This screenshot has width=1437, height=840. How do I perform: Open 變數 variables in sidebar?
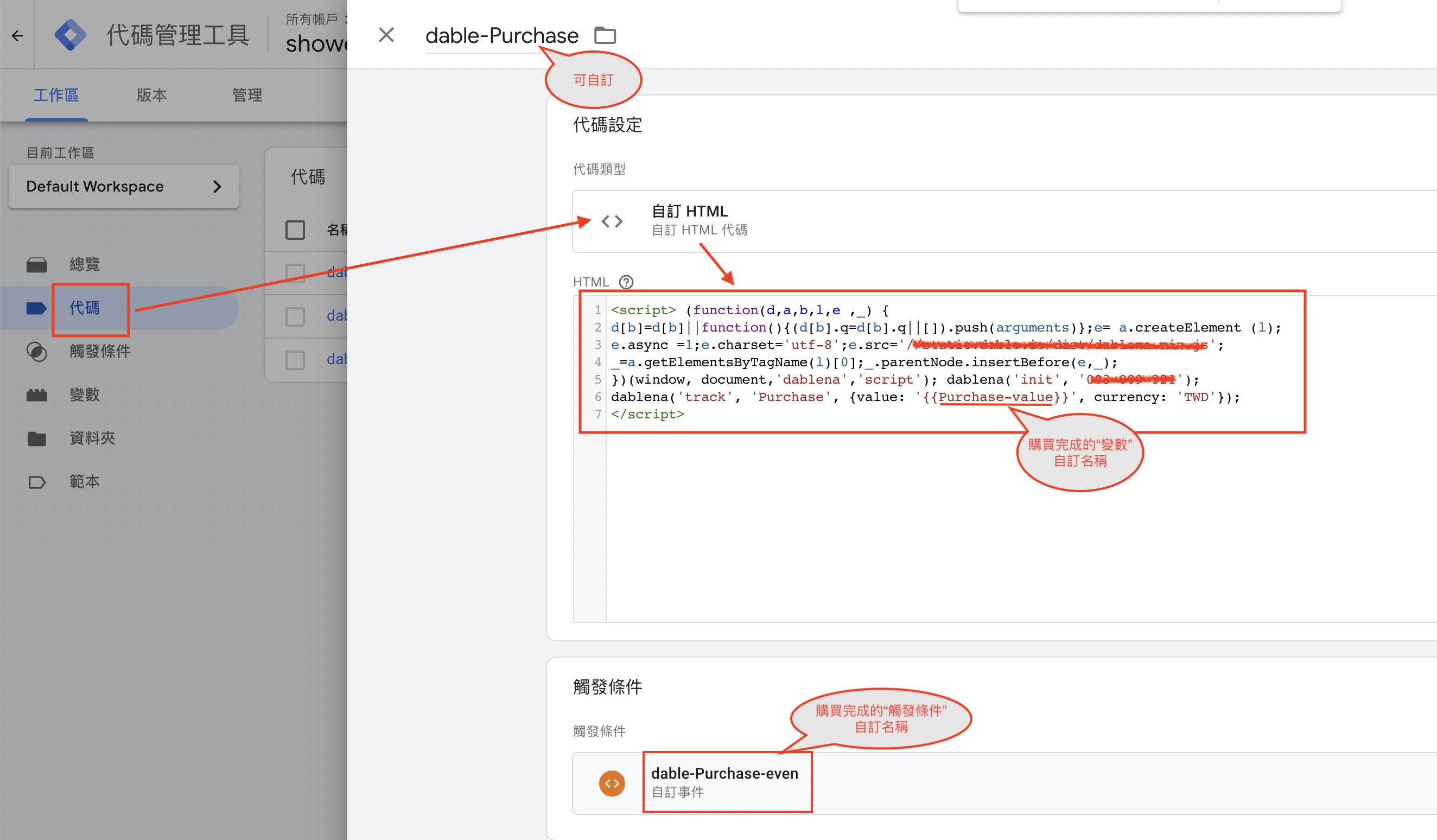[x=85, y=394]
